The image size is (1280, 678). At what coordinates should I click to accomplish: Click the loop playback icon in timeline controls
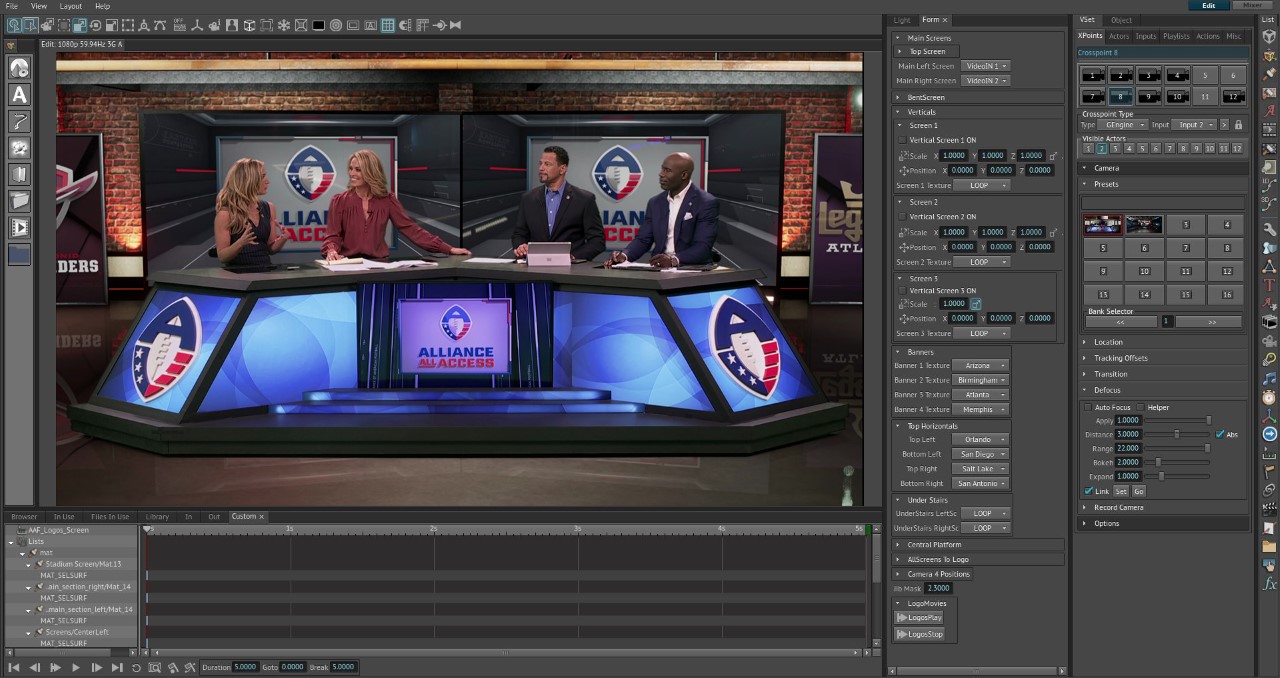tap(136, 667)
